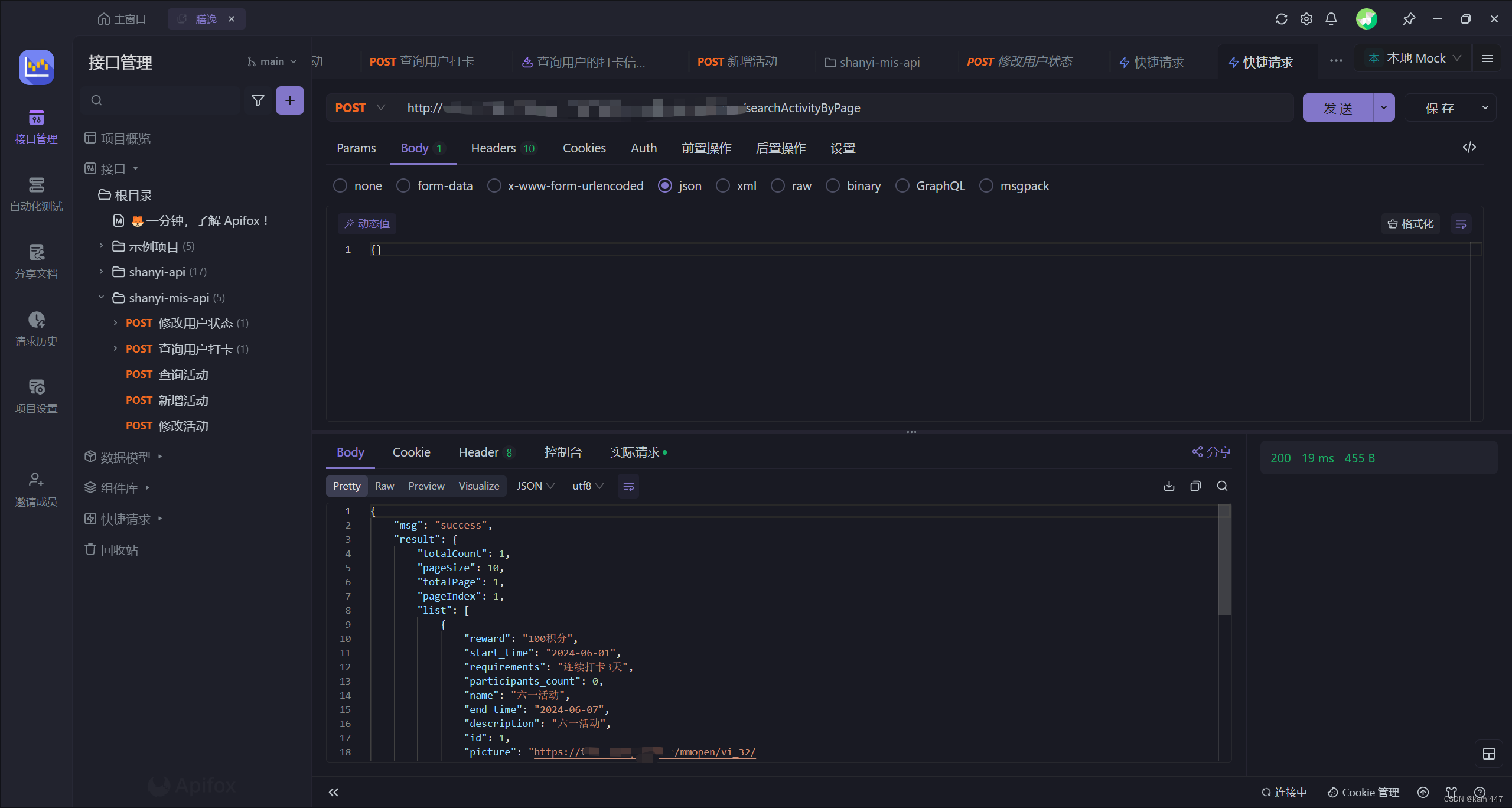Screen dimensions: 1512x808
Task: Switch to the Cookies request tab
Action: click(x=584, y=148)
